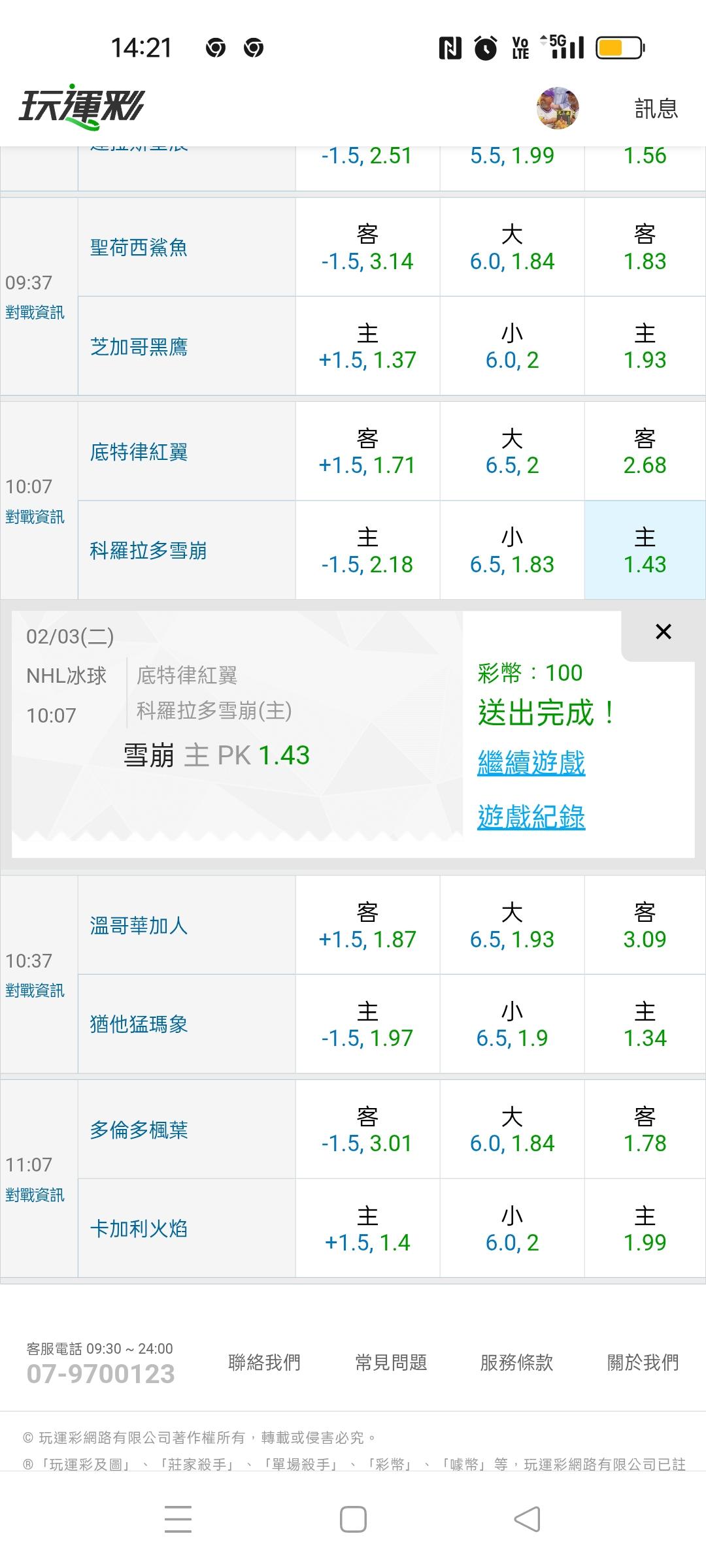Image resolution: width=706 pixels, height=1568 pixels.
Task: Open 遊戲紀錄 link
Action: coord(531,817)
